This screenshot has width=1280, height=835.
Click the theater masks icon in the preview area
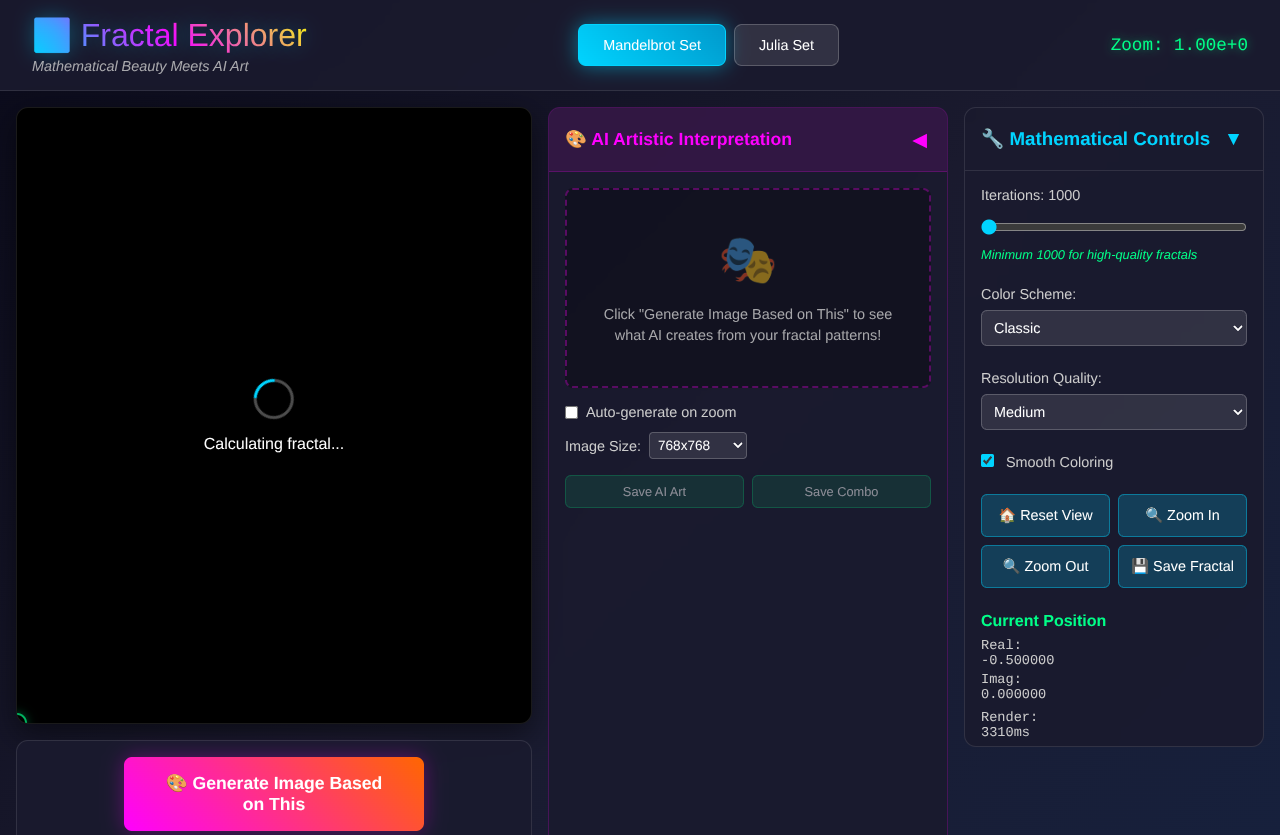(747, 261)
